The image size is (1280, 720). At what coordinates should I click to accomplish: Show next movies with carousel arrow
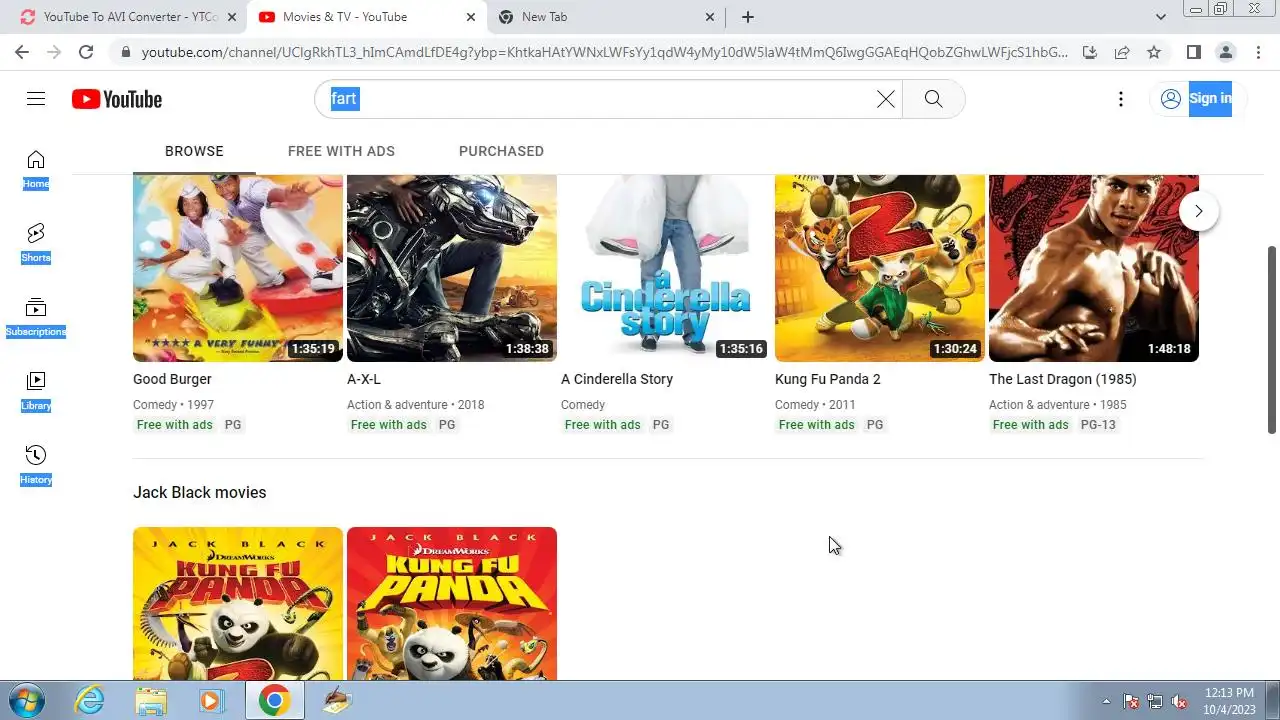coord(1198,211)
